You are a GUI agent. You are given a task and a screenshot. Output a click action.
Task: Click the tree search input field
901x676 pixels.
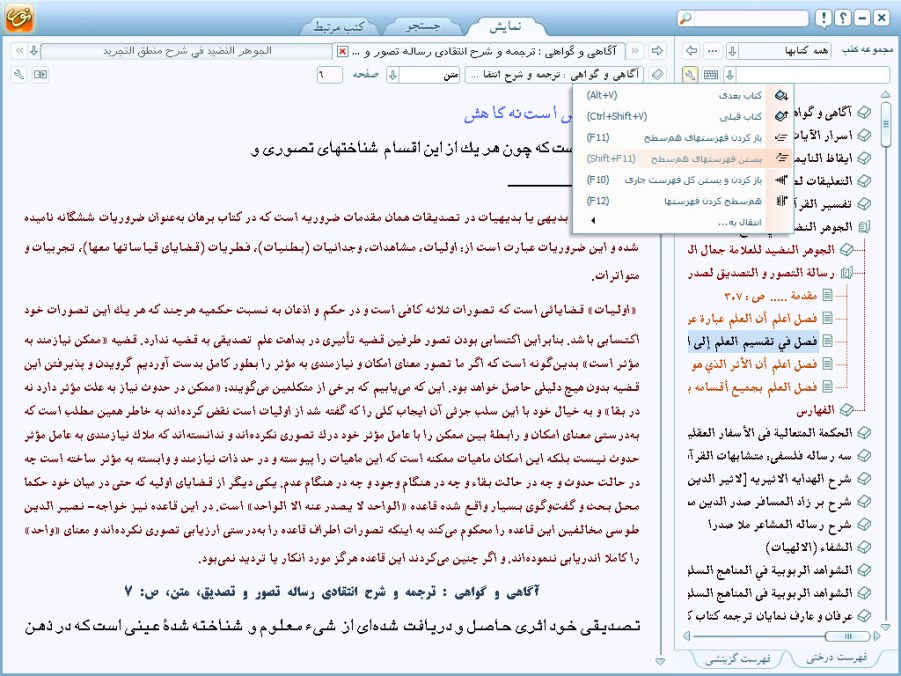(813, 75)
